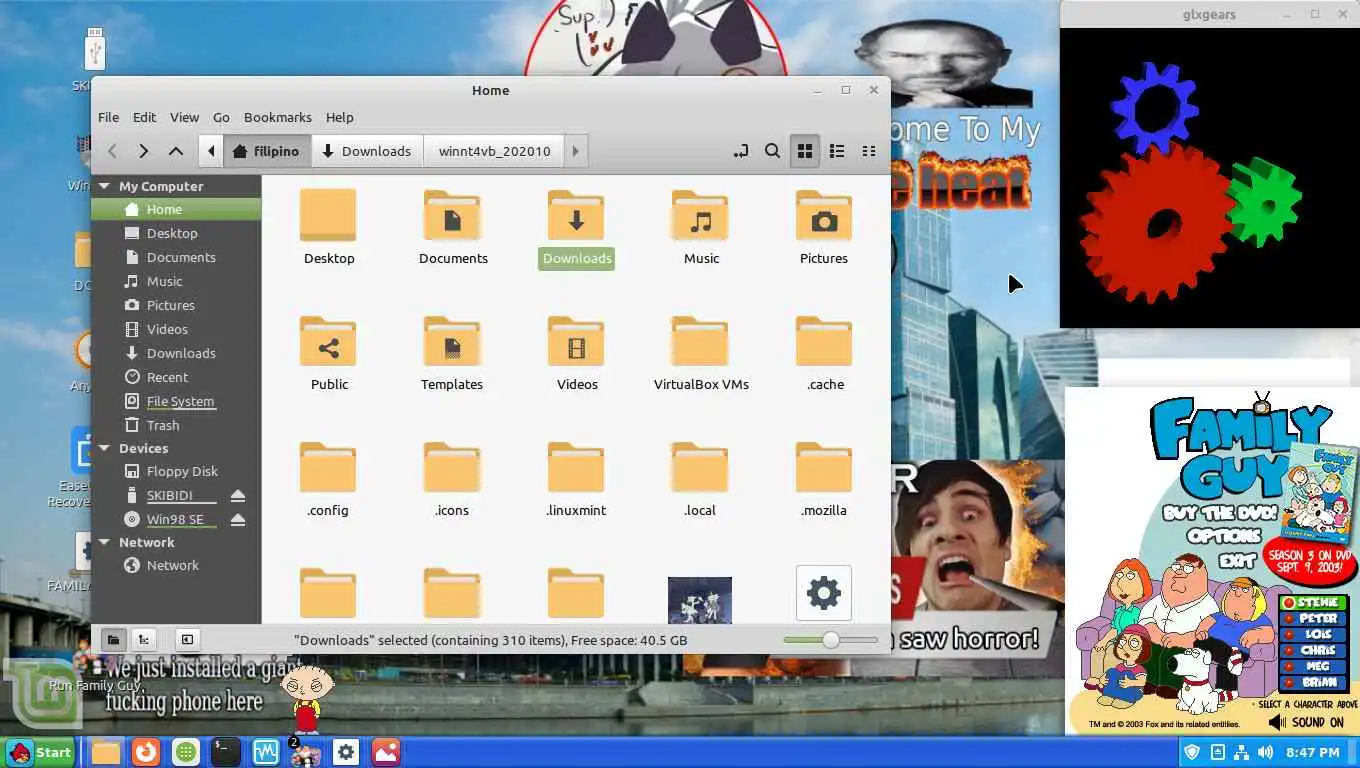
Task: Open the Public share folder
Action: coord(329,354)
